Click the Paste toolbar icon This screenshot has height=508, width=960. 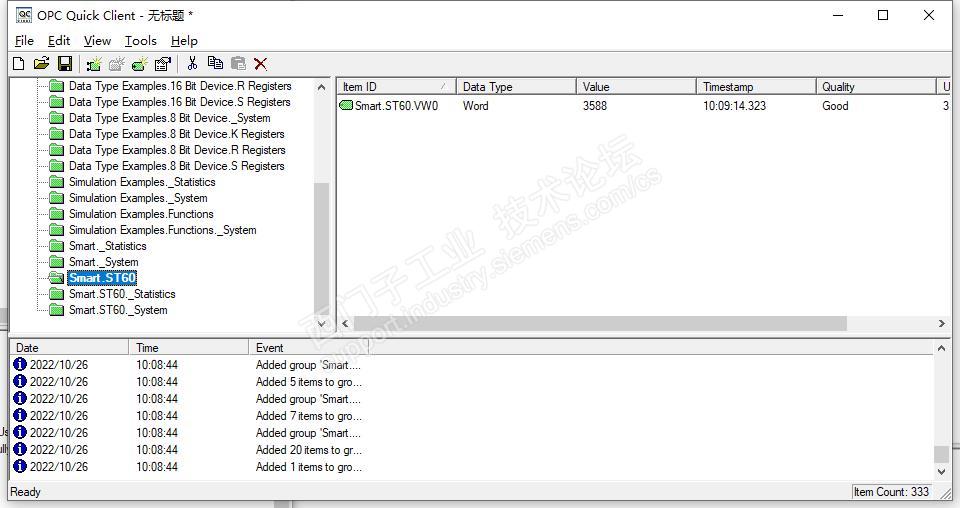click(x=238, y=63)
